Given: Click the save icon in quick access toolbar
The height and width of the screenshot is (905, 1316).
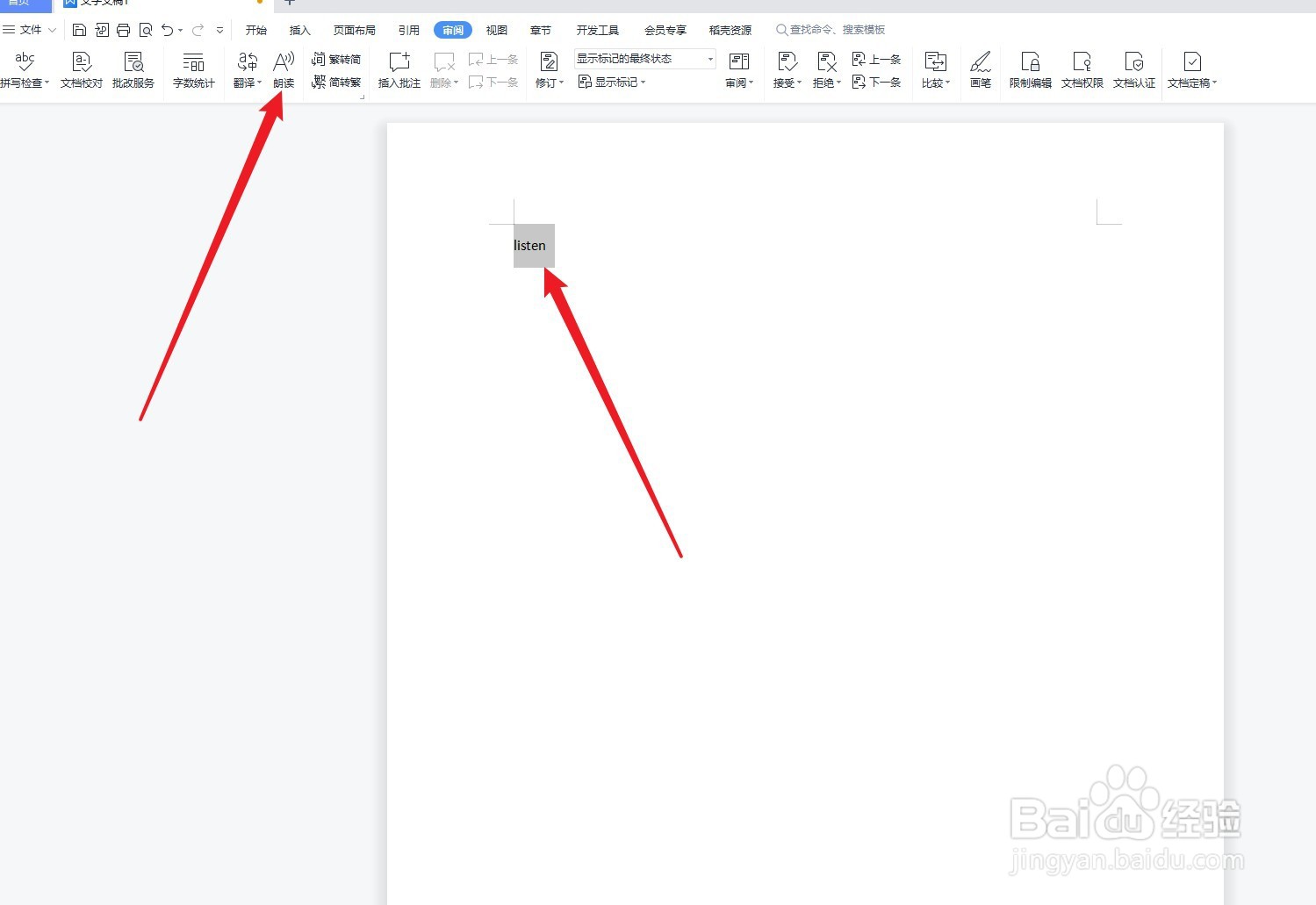Looking at the screenshot, I should tap(79, 30).
